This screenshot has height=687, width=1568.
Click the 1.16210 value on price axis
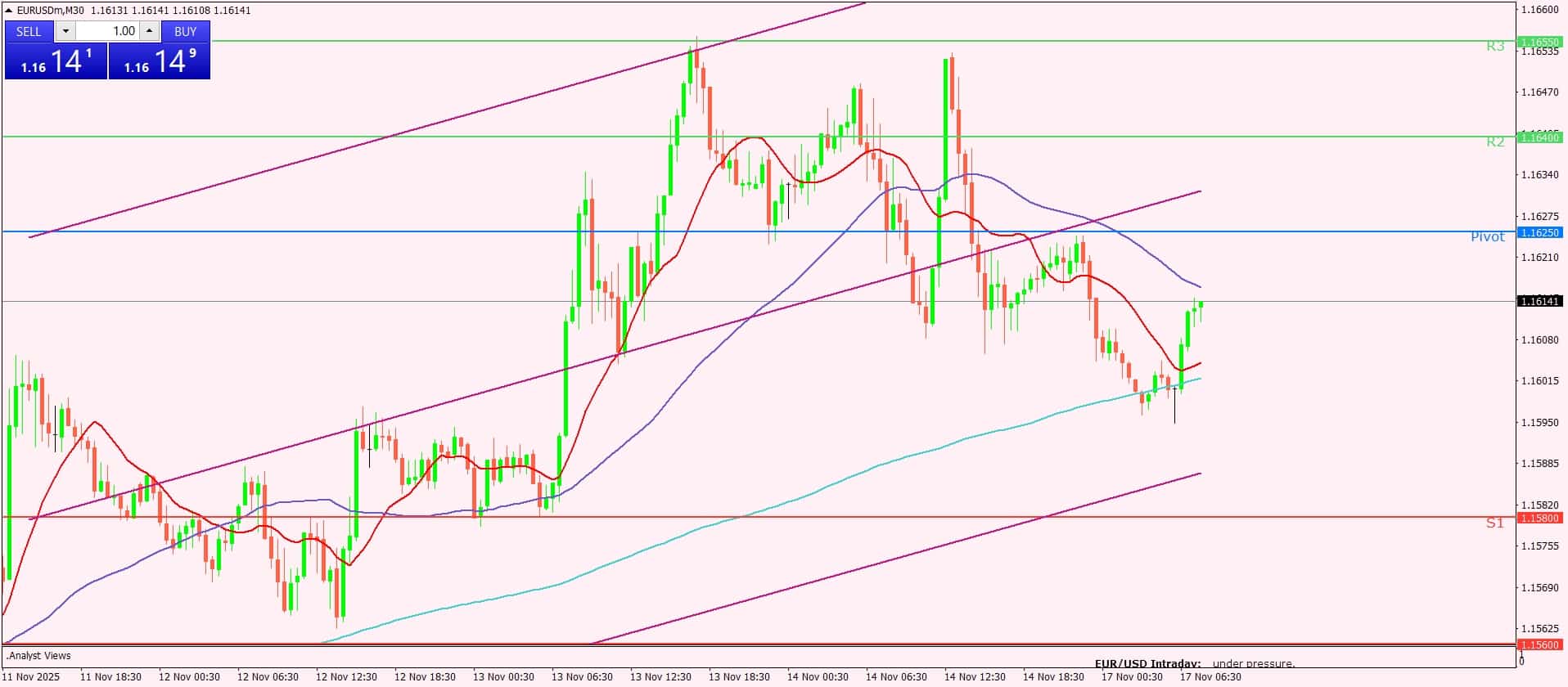coord(1539,258)
